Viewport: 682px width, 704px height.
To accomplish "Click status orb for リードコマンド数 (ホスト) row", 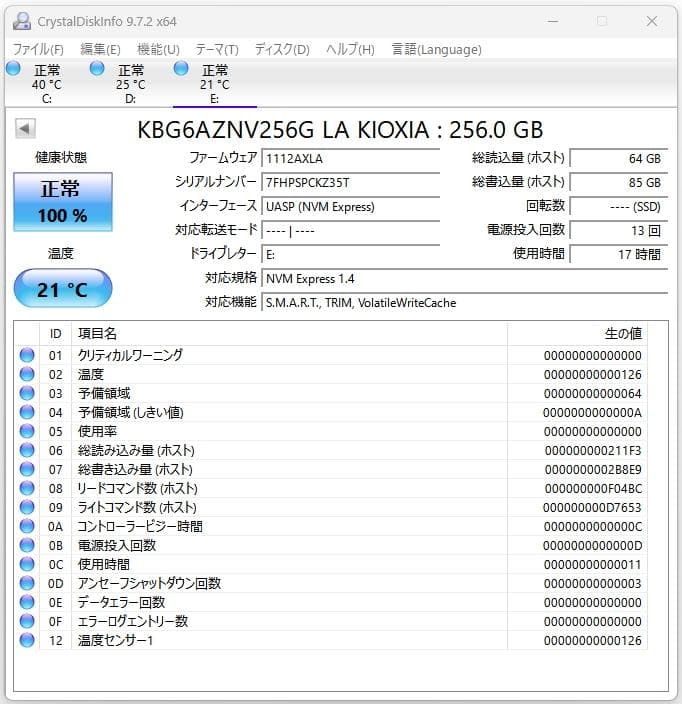I will click(27, 488).
